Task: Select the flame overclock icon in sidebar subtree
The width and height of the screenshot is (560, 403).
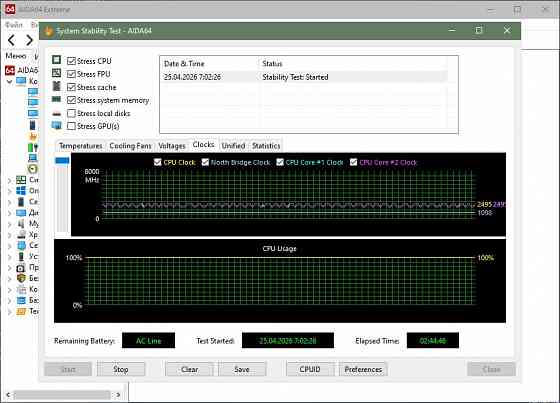Action: pos(33,136)
